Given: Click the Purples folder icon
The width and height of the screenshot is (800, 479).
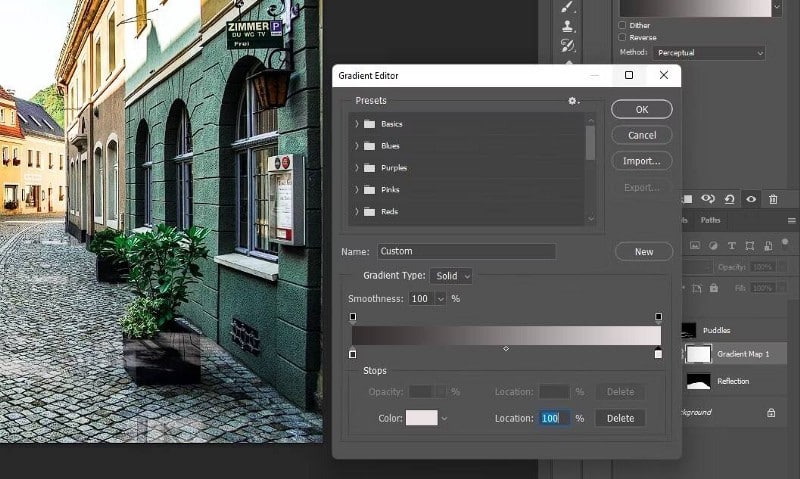Looking at the screenshot, I should tap(369, 168).
